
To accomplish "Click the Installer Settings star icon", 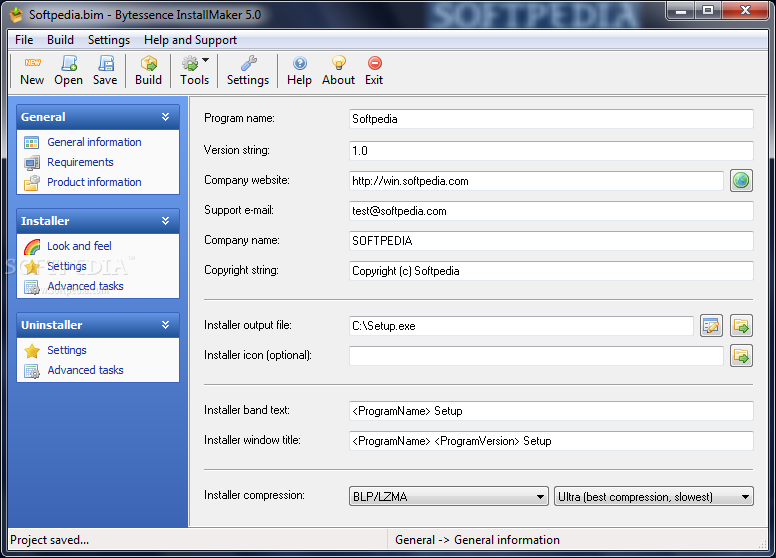I will click(x=32, y=267).
